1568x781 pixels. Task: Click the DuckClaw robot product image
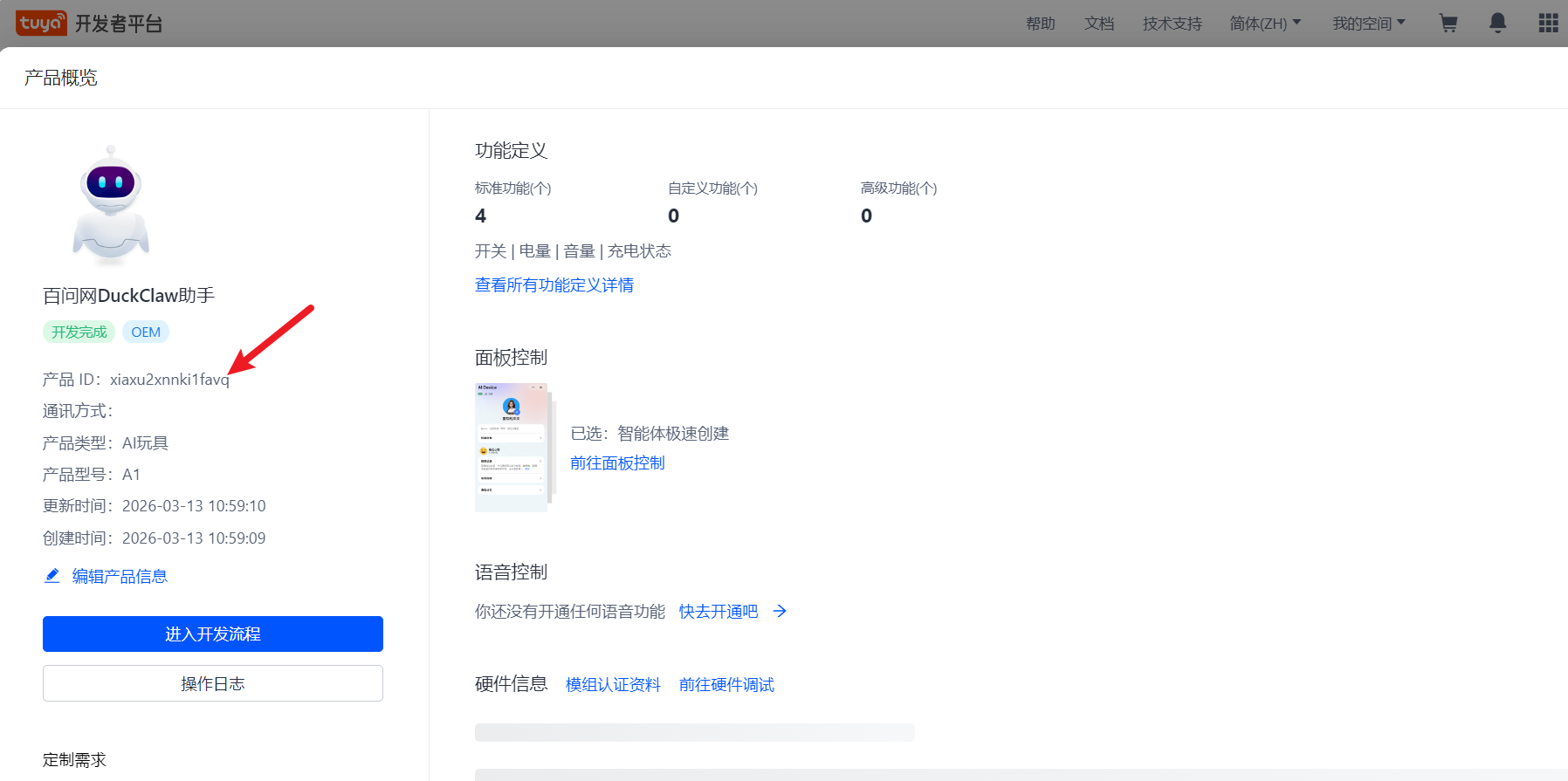[111, 205]
